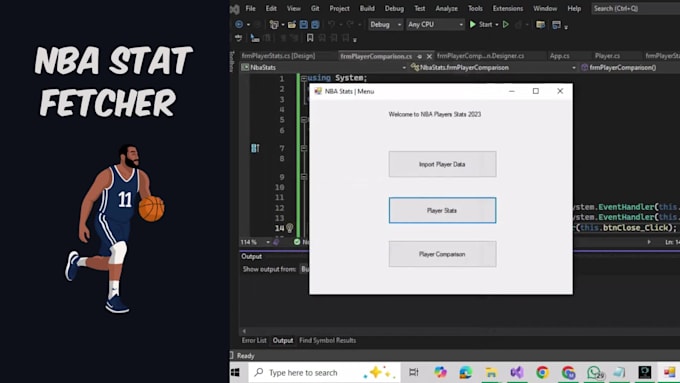Image resolution: width=680 pixels, height=383 pixels.
Task: Expand the Start button dropdown arrow
Action: (497, 25)
